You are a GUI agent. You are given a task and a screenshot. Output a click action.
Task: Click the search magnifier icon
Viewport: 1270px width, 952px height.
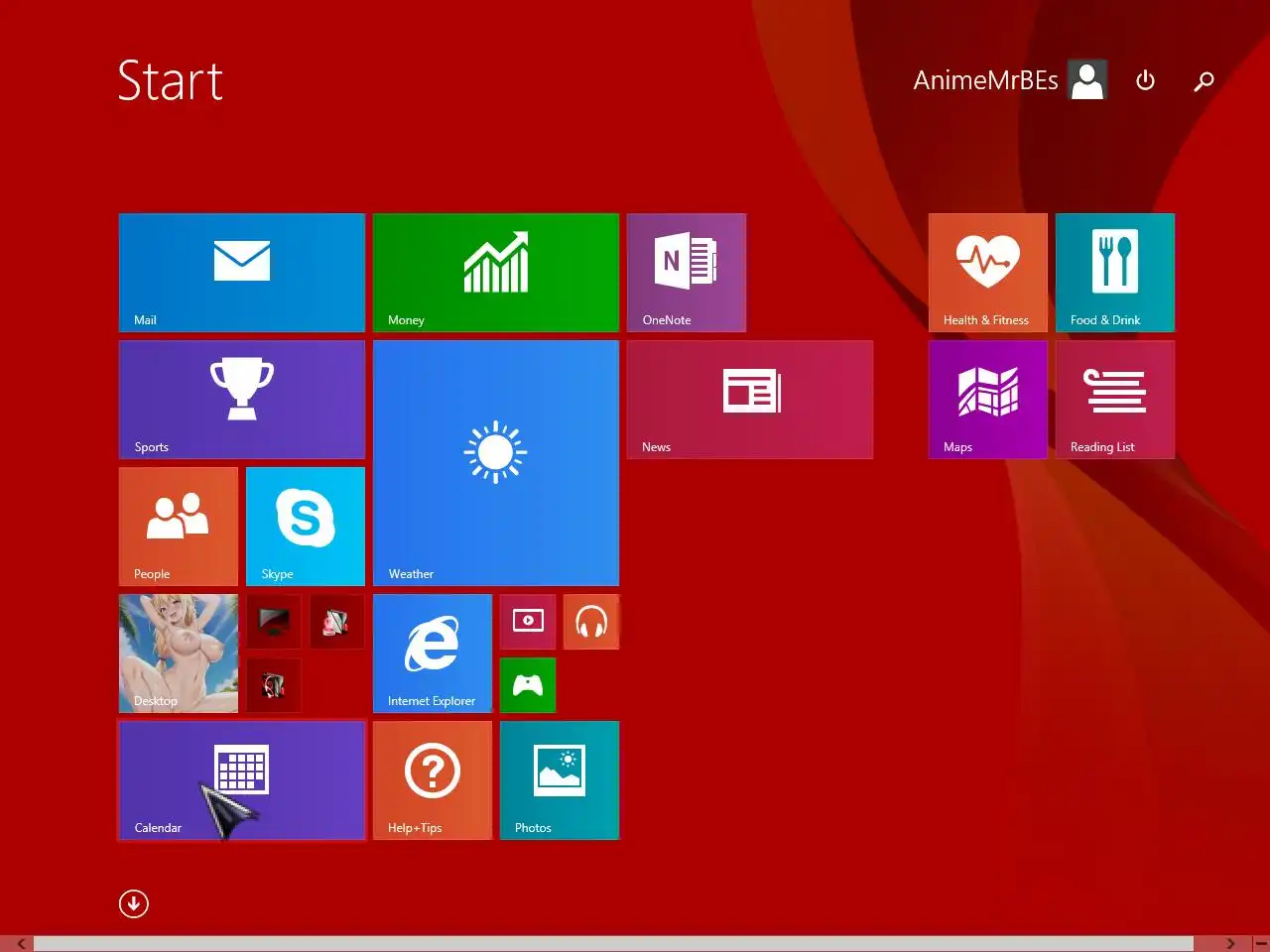[x=1204, y=80]
